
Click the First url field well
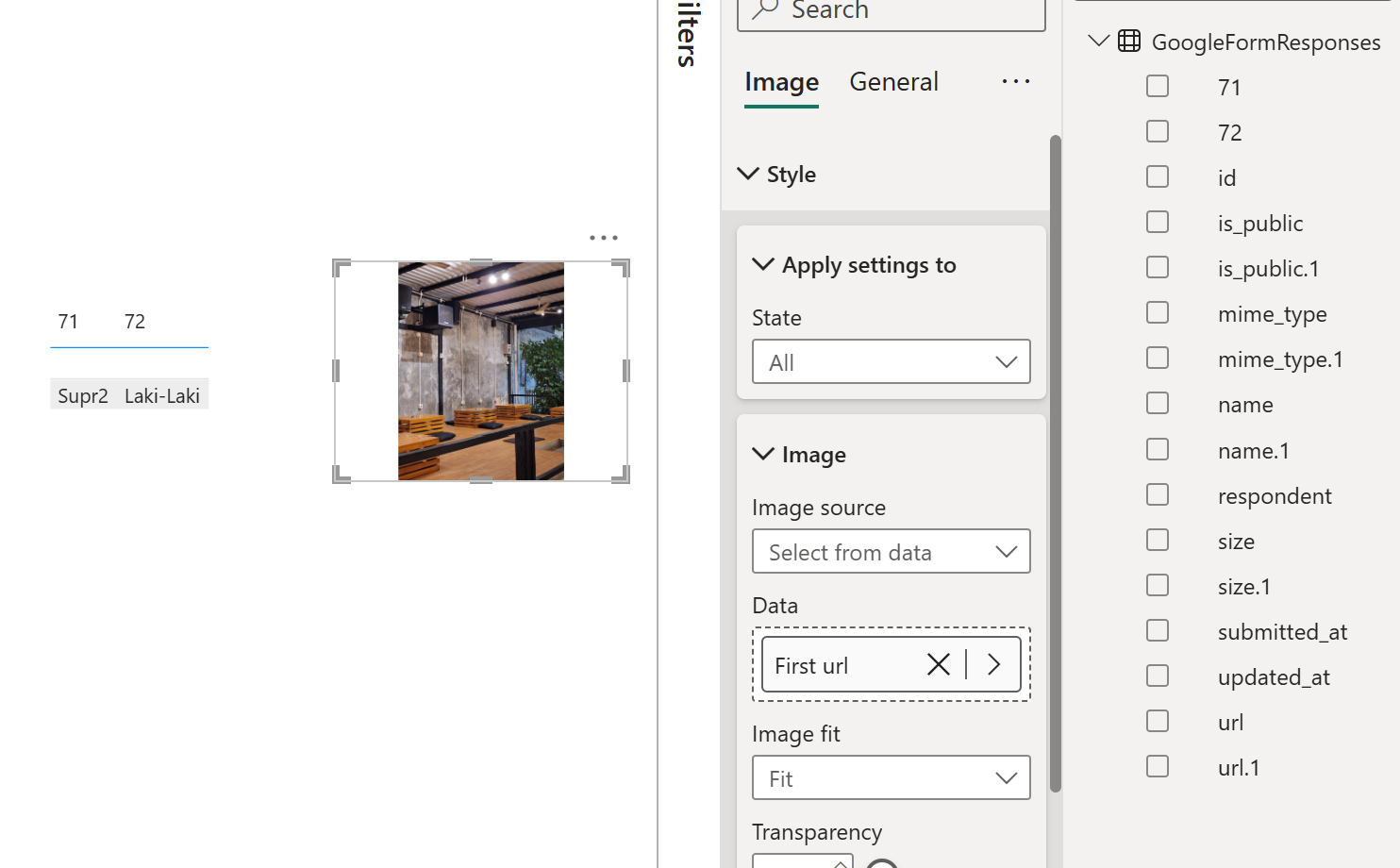click(x=892, y=664)
